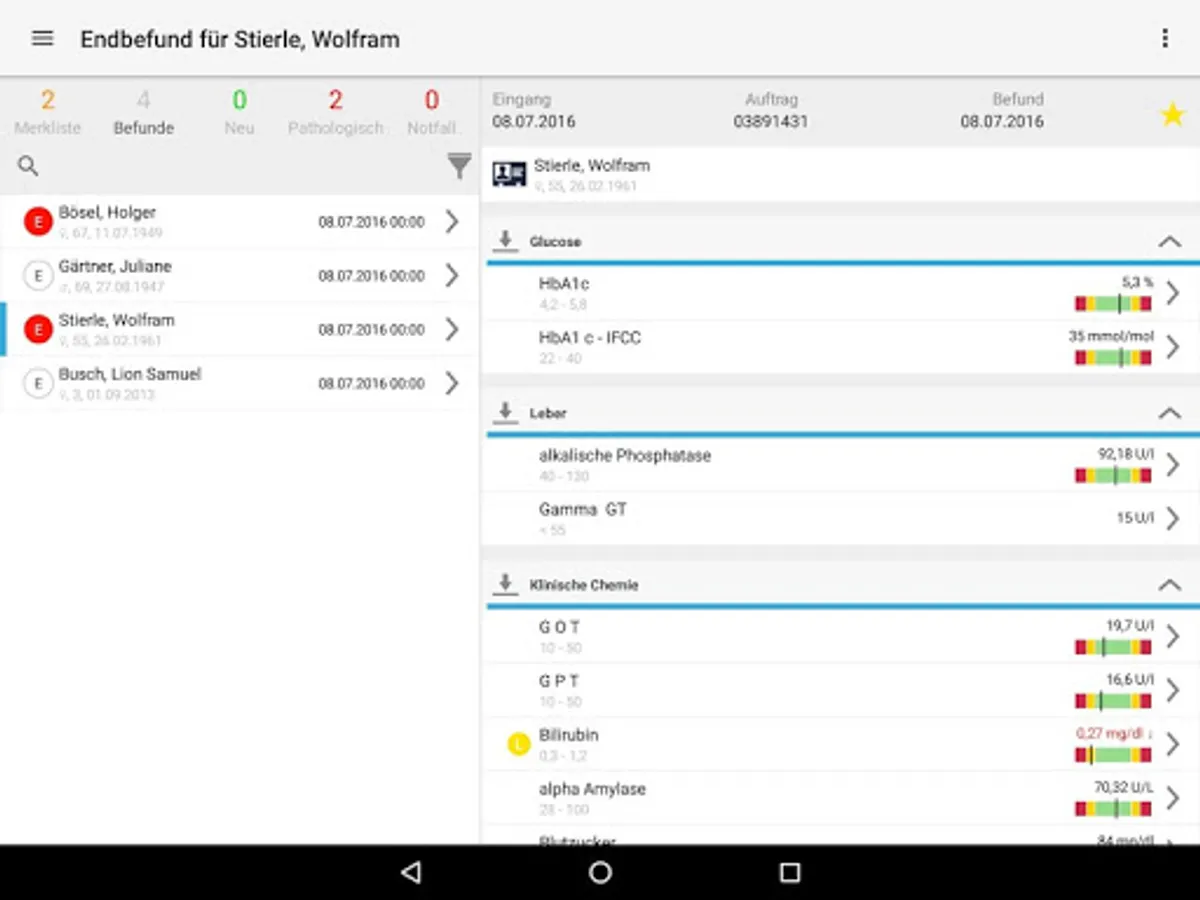Click the Bilirubin value 0,27 mg/dl
The width and height of the screenshot is (1200, 900).
tap(1114, 733)
